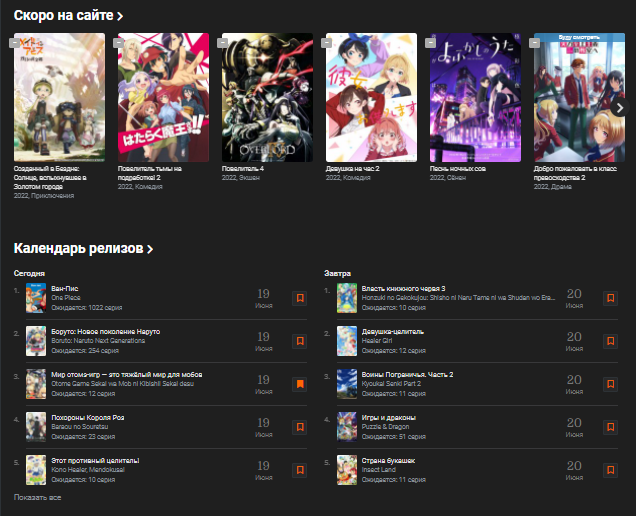Open Otome Game Sekai small thumbnail
636x516 pixels.
pyautogui.click(x=36, y=384)
